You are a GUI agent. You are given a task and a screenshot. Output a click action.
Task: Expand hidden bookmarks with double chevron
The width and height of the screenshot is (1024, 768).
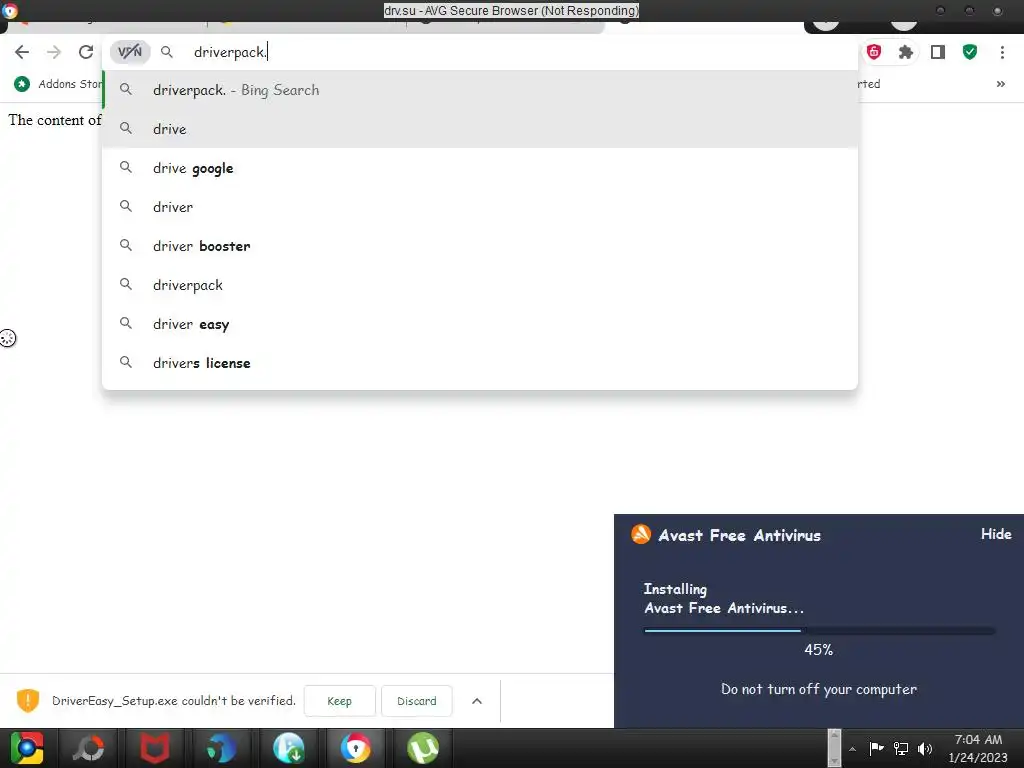click(x=1000, y=84)
